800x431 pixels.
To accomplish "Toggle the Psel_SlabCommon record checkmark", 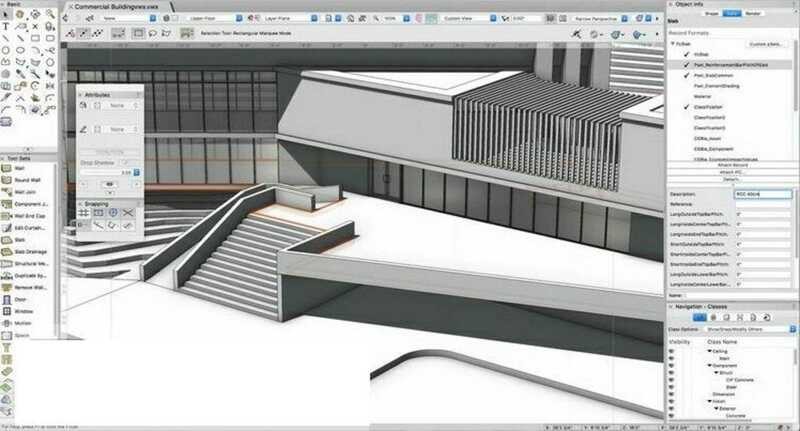I will point(685,75).
